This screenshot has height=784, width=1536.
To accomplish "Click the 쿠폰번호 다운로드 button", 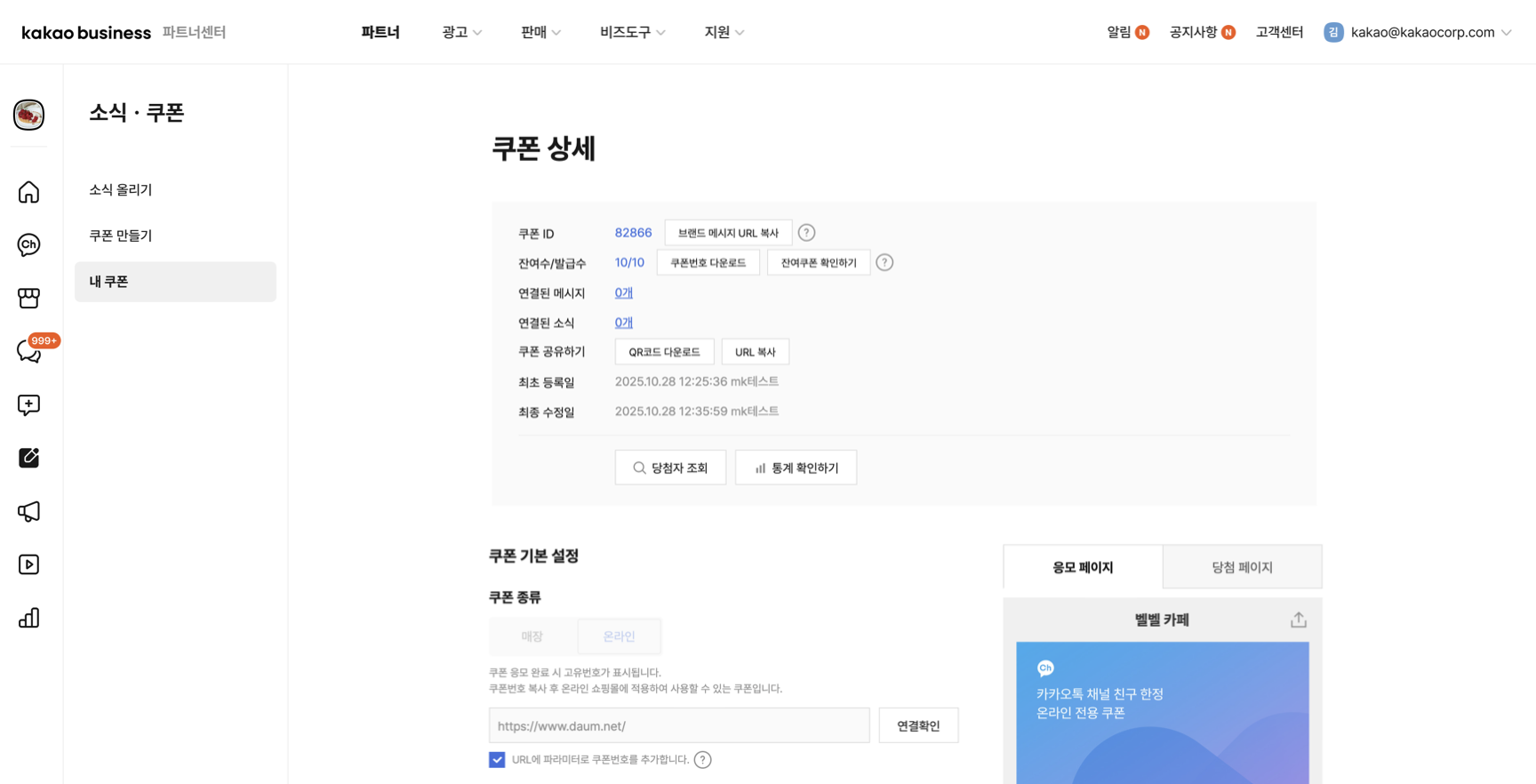I will click(x=708, y=263).
